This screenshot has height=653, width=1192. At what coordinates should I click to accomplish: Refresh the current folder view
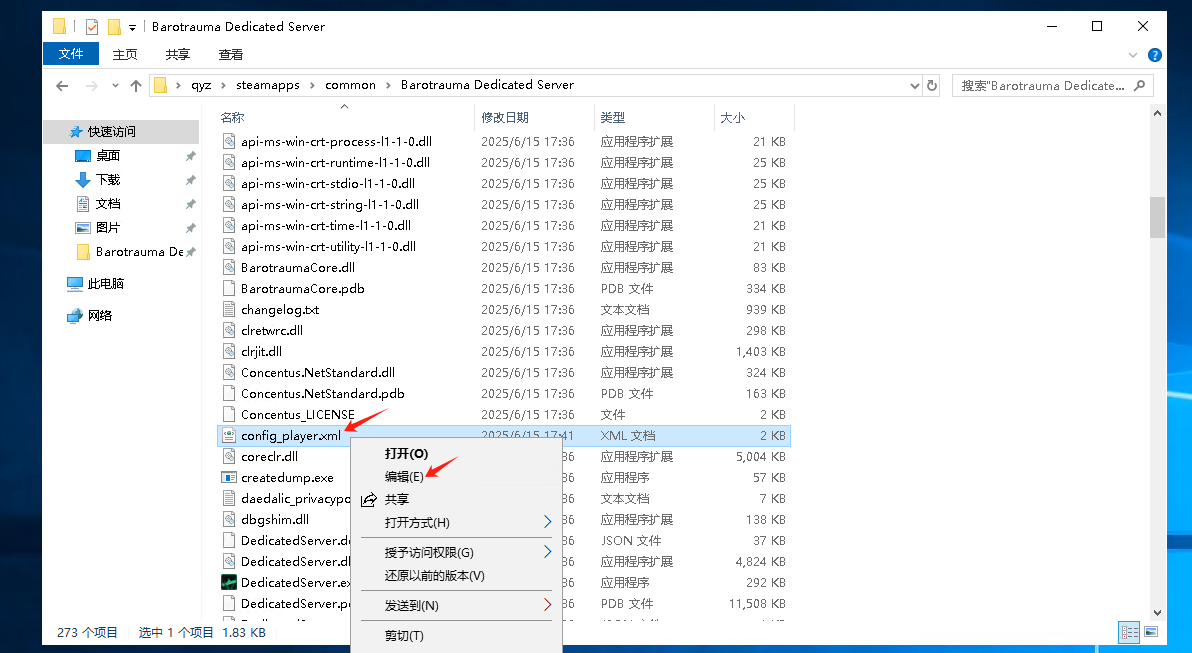(932, 85)
